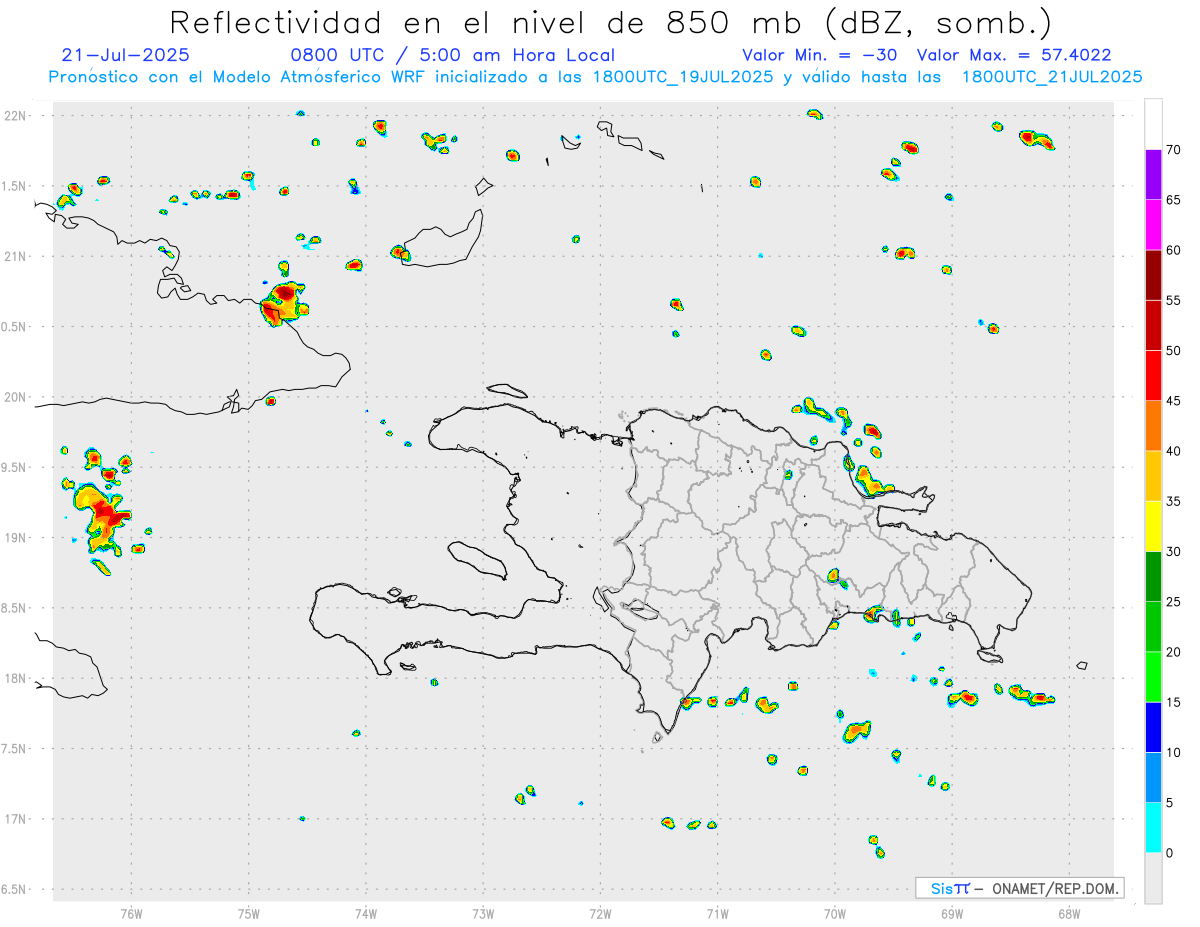Pick the dark maroon 55-60 dBZ colorbar segment
The height and width of the screenshot is (927, 1200).
[x=1153, y=275]
